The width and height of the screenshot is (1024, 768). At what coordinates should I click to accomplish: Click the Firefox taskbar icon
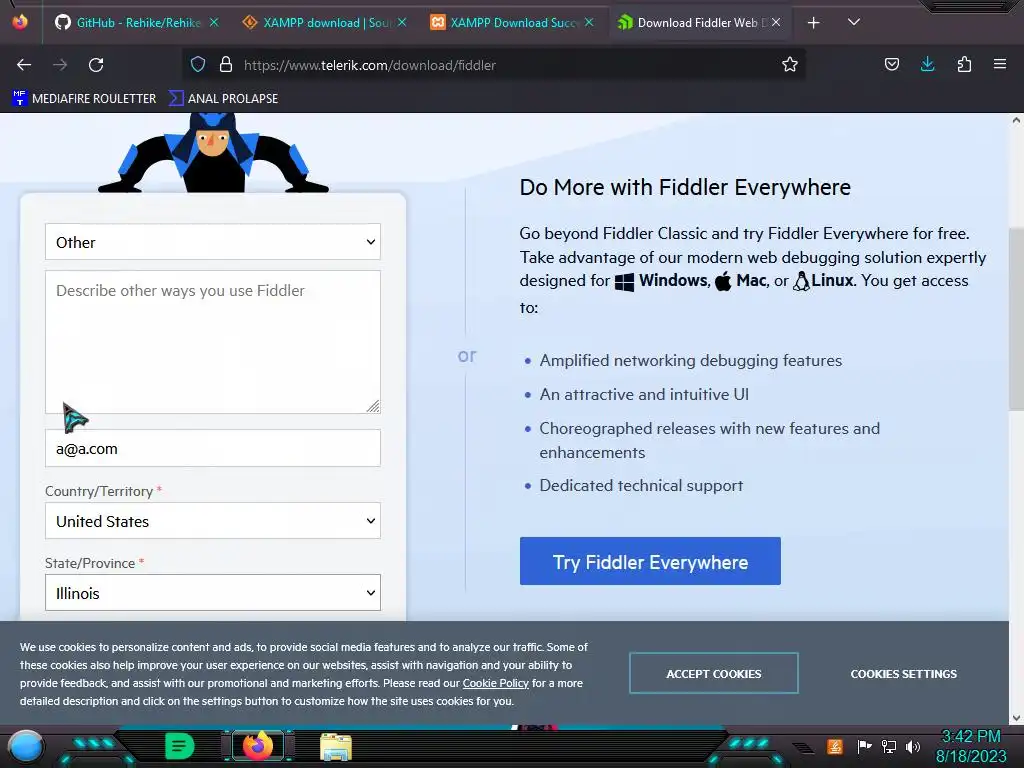[258, 746]
